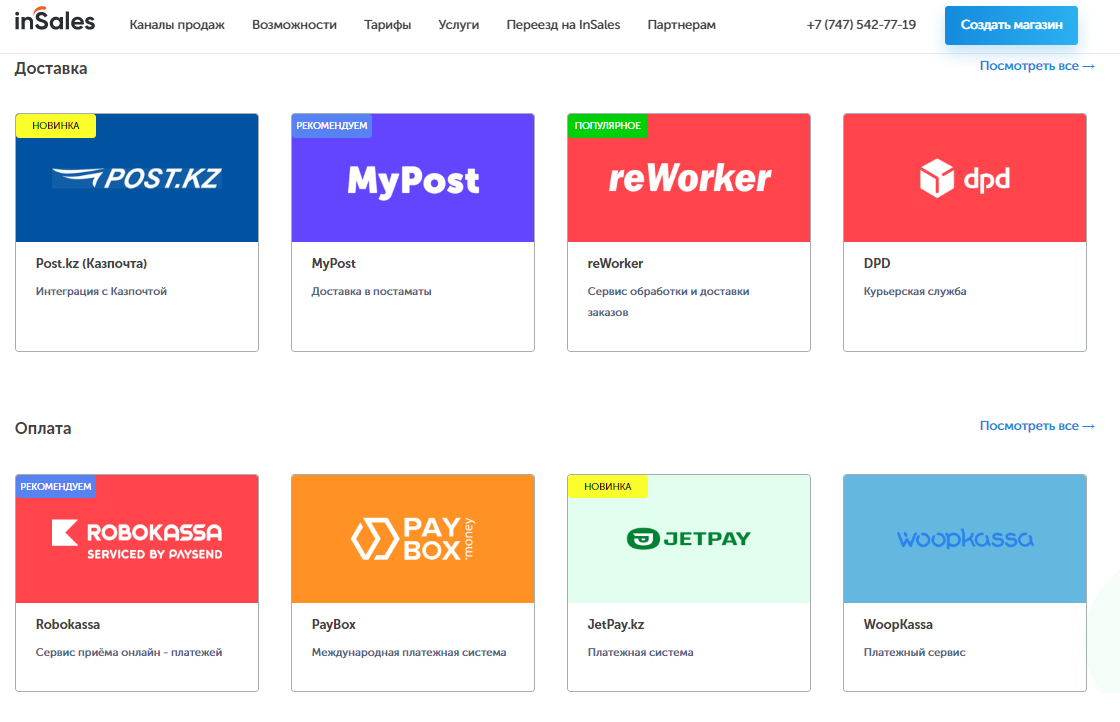This screenshot has height=722, width=1120.
Task: Click the ПОПУЛЯРНОЕ badge on reWorker card
Action: pyautogui.click(x=608, y=126)
